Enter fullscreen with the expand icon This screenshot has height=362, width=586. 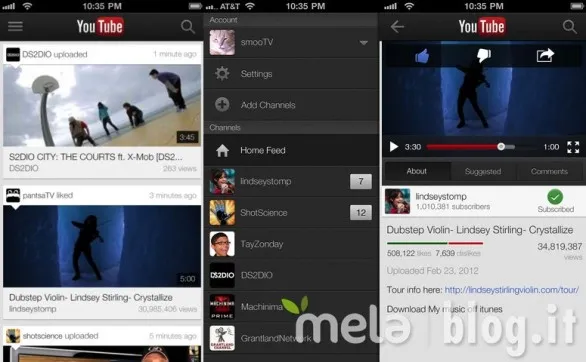[x=573, y=147]
